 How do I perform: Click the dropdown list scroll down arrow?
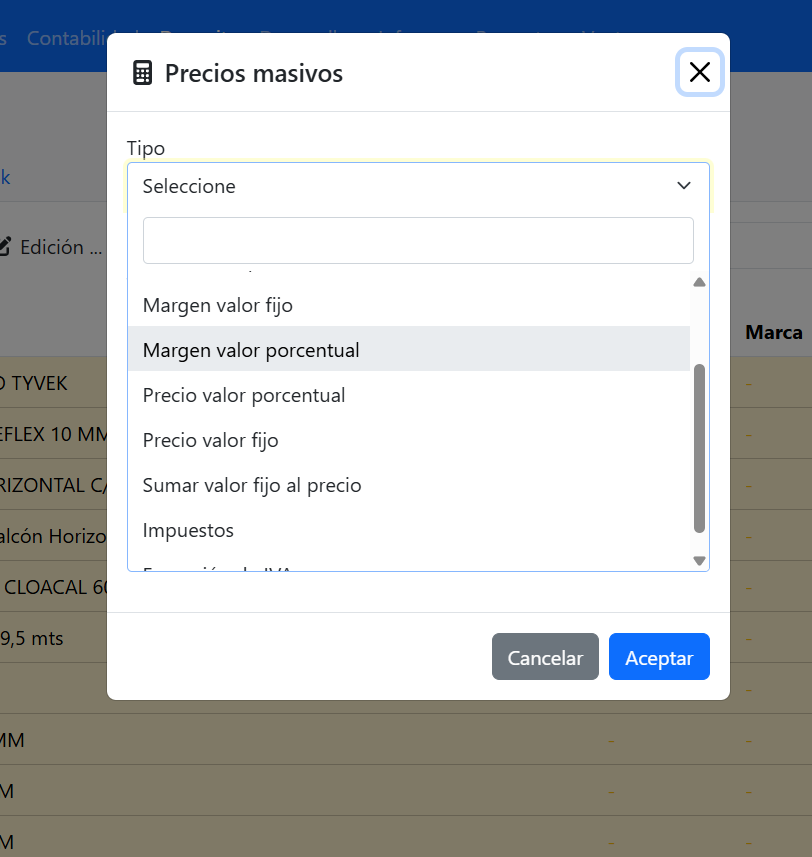click(x=699, y=560)
